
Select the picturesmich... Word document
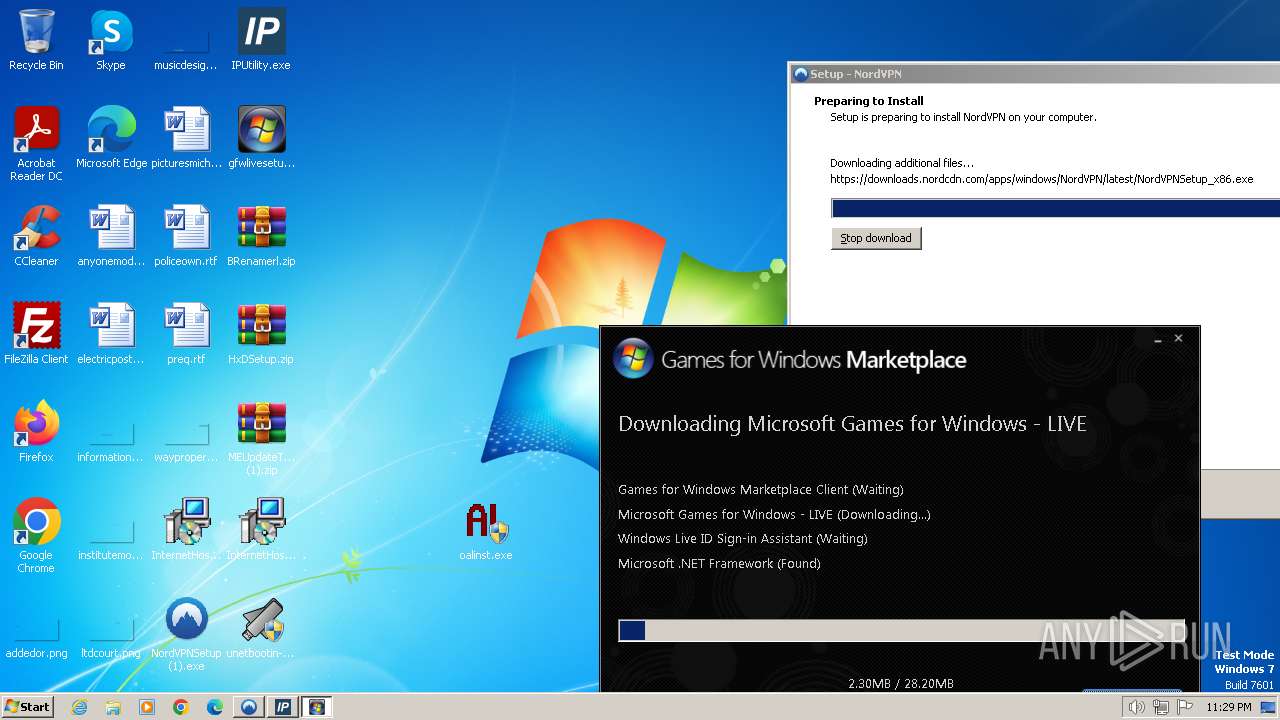pos(186,138)
